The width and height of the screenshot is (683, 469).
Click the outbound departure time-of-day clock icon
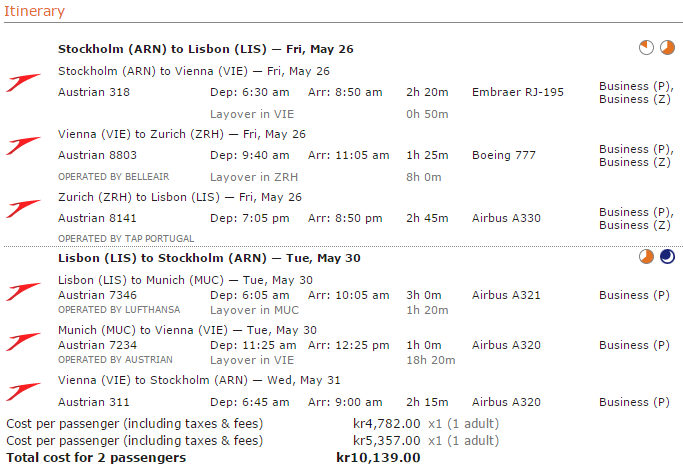(648, 48)
